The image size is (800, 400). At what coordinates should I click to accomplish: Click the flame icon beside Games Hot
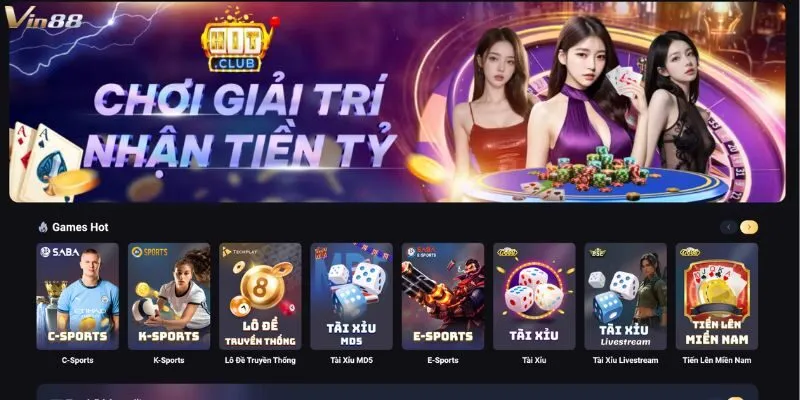click(x=43, y=227)
